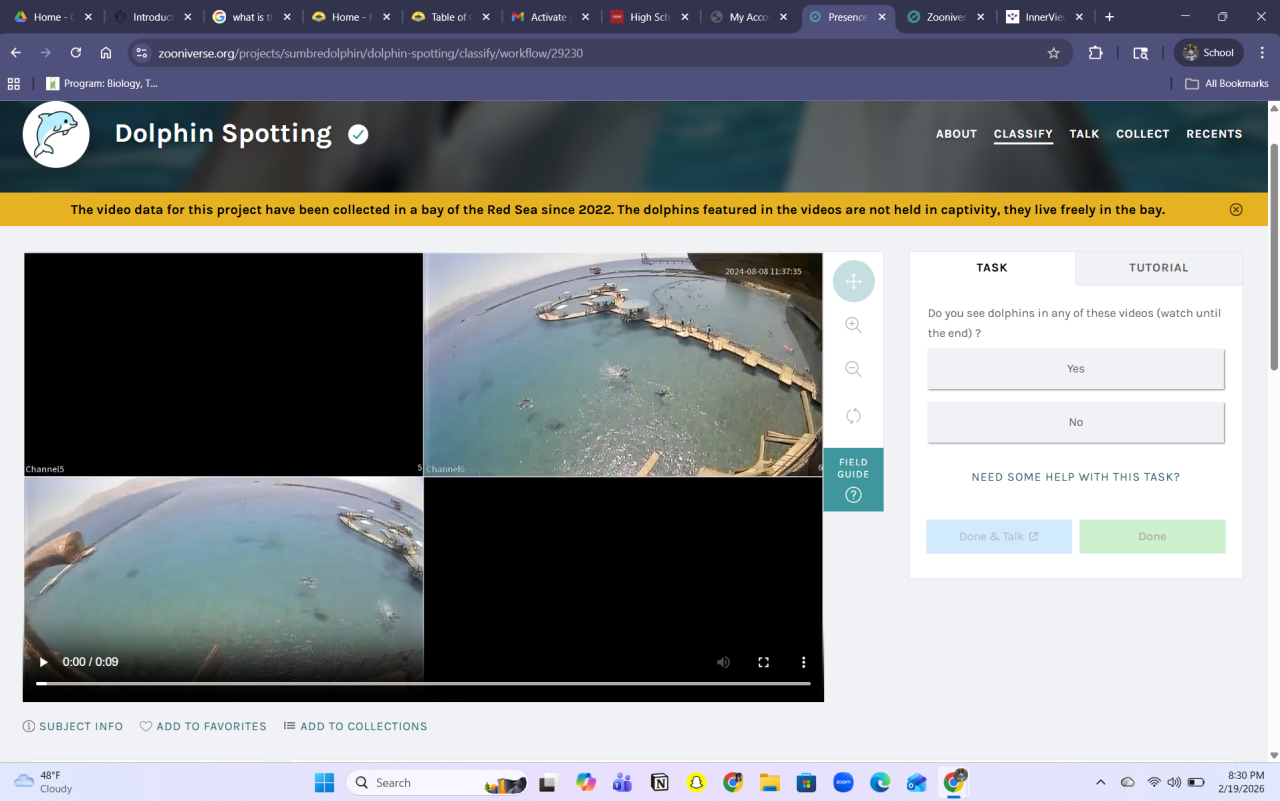Screen dimensions: 1280x801
Task: Switch to the Tutorial tab
Action: [x=1158, y=268]
